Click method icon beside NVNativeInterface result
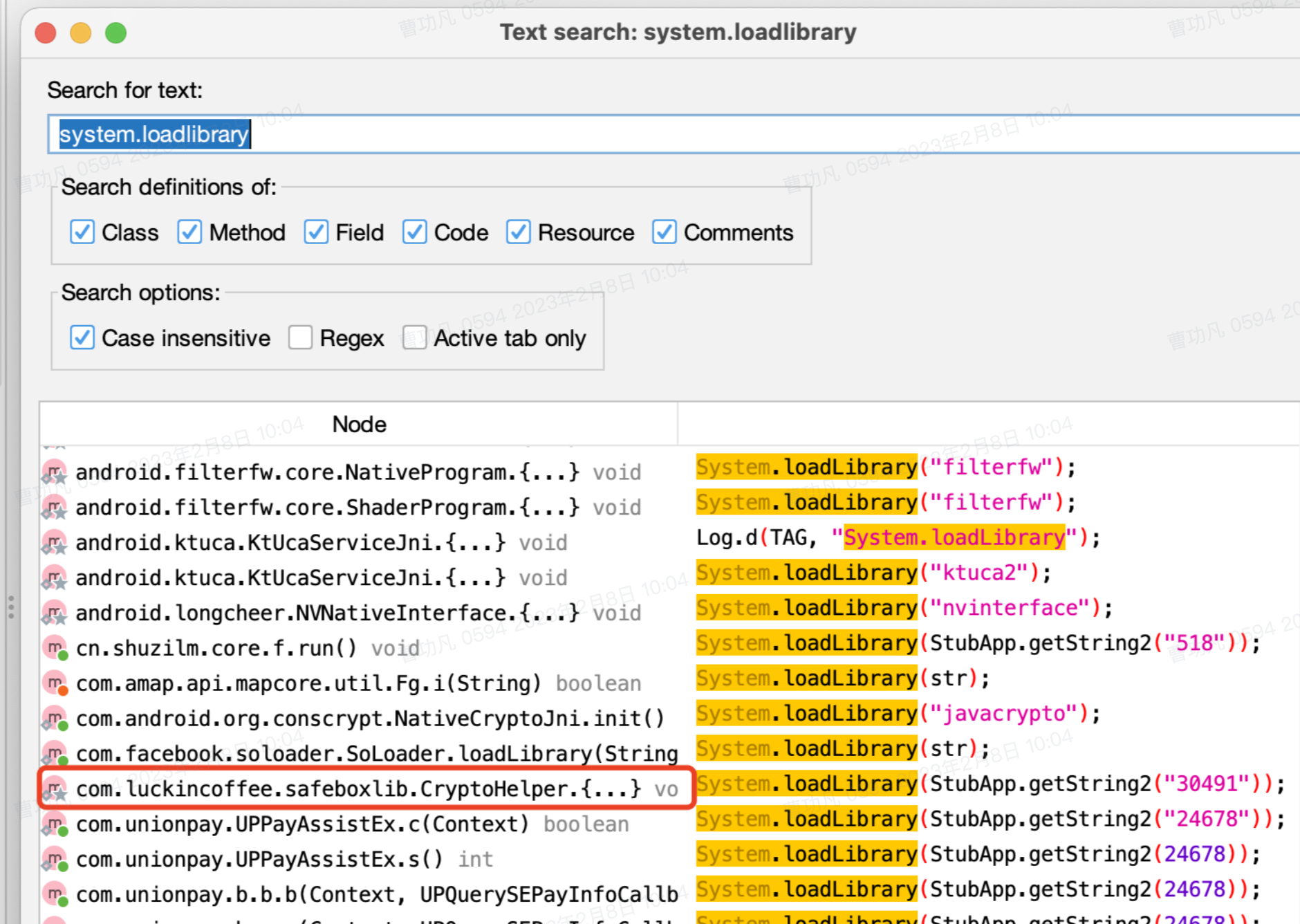The image size is (1300, 924). [55, 613]
